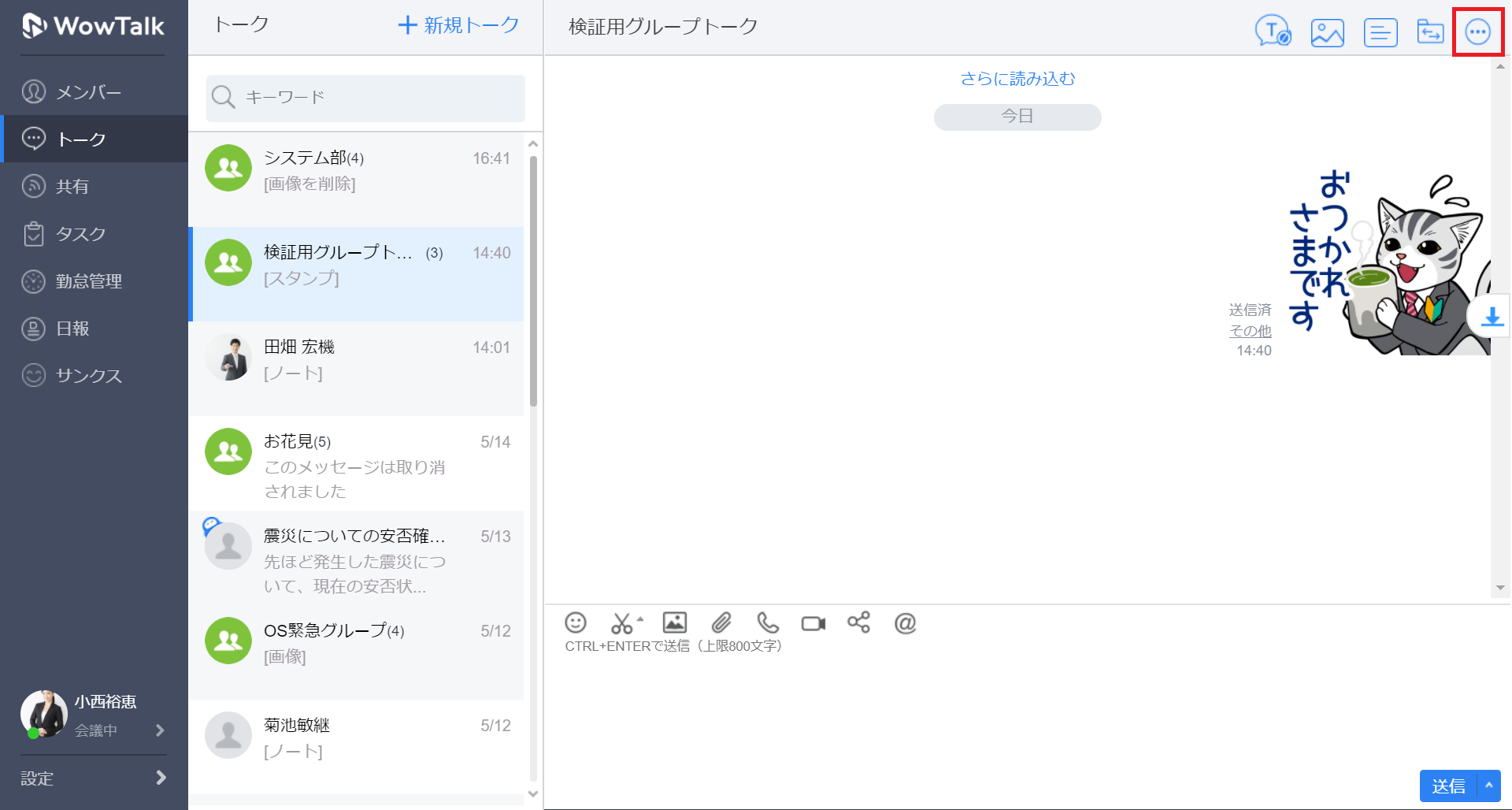Open the お花見(5) talk
Image resolution: width=1512 pixels, height=810 pixels.
[x=356, y=463]
